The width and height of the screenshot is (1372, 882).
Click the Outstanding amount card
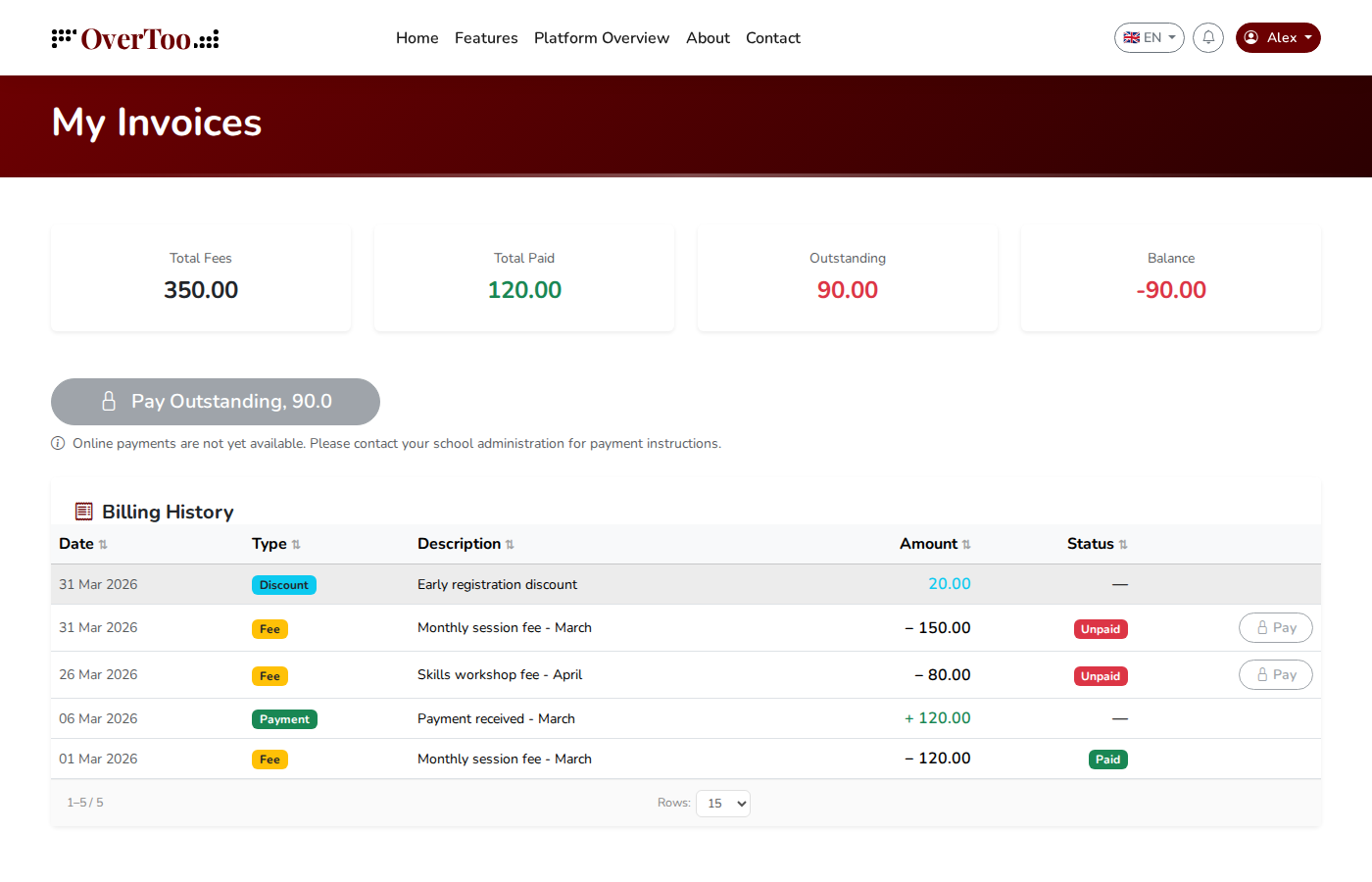pos(847,277)
